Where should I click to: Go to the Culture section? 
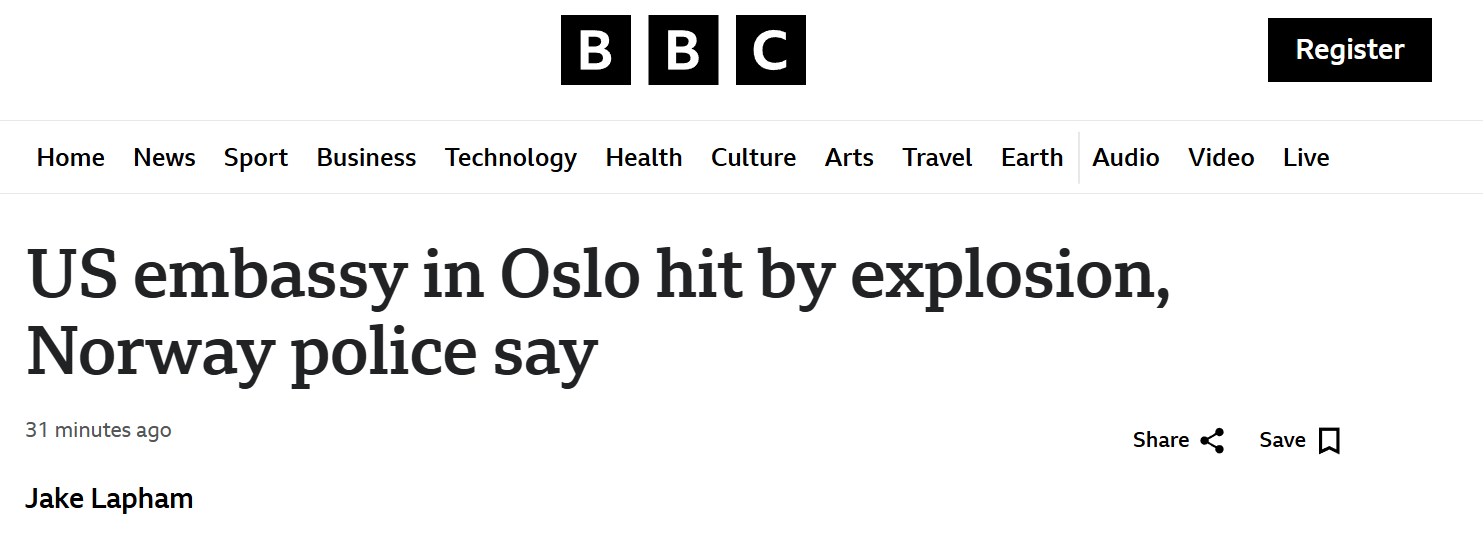tap(753, 158)
